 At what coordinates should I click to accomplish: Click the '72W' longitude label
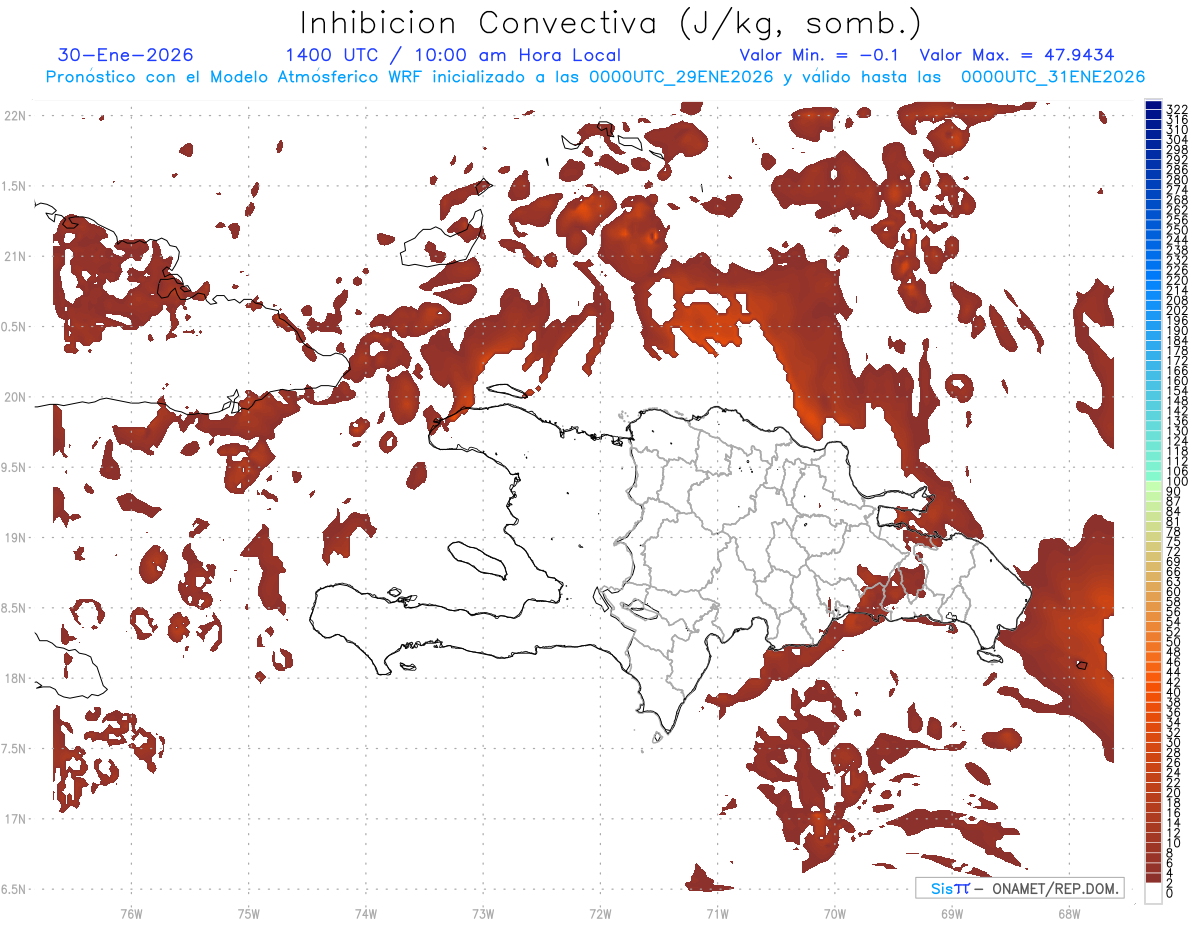tap(600, 913)
